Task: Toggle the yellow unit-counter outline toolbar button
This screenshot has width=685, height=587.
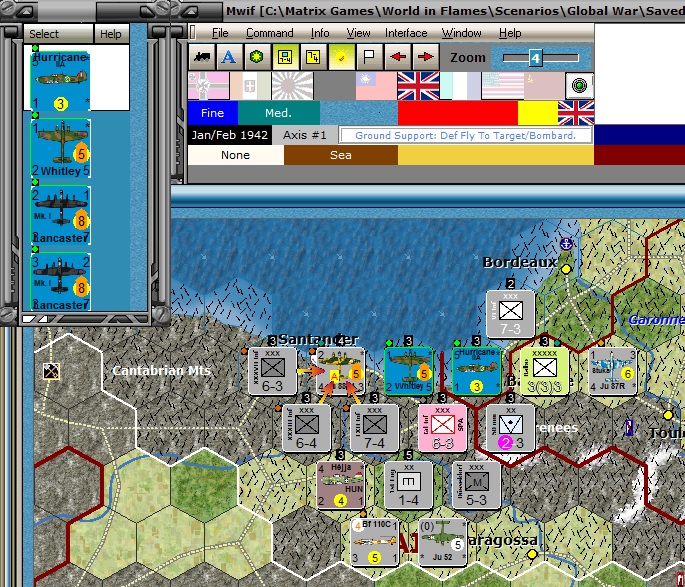Action: click(x=285, y=57)
